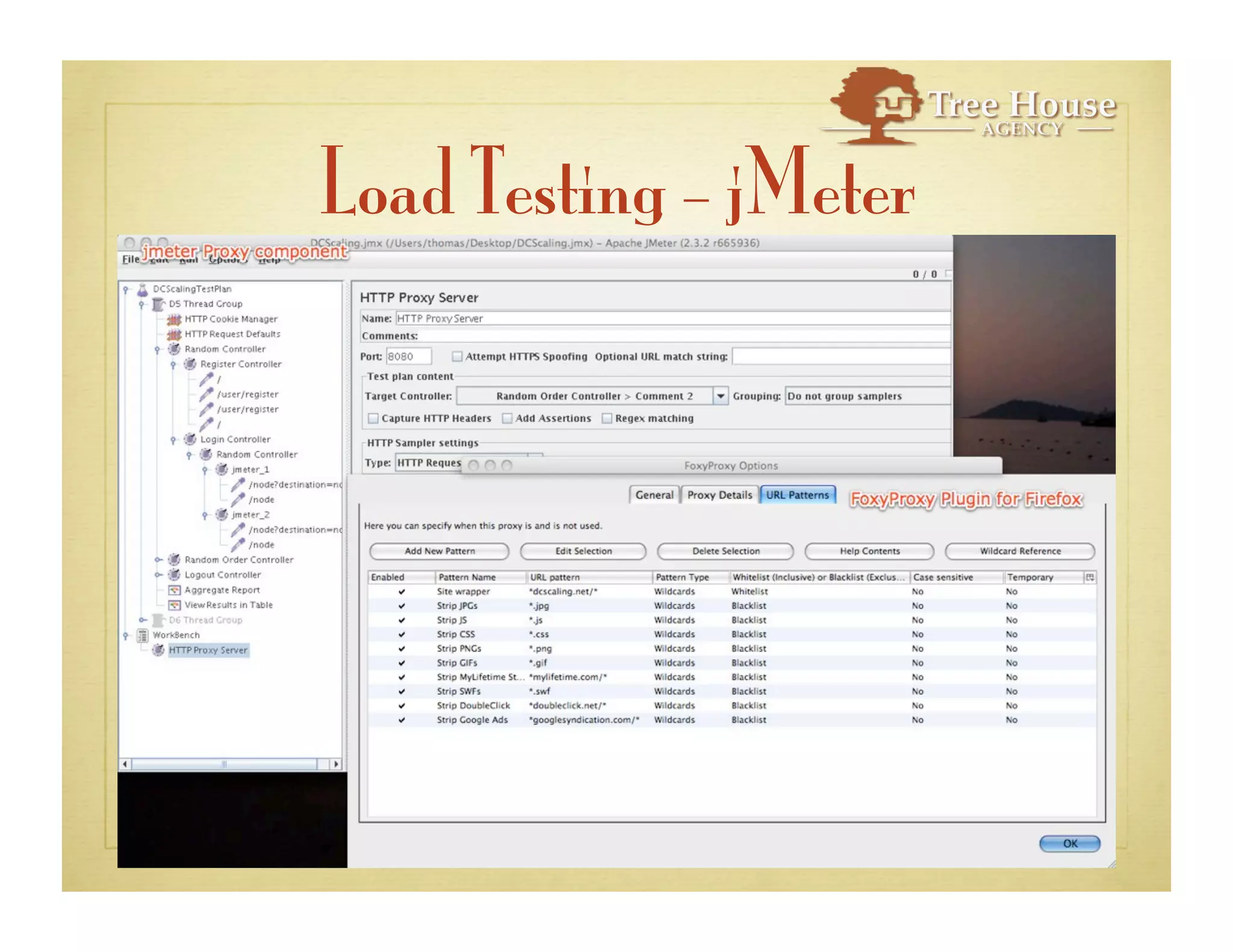This screenshot has width=1233, height=952.
Task: Expand the Random Order Controller node
Action: pyautogui.click(x=158, y=560)
